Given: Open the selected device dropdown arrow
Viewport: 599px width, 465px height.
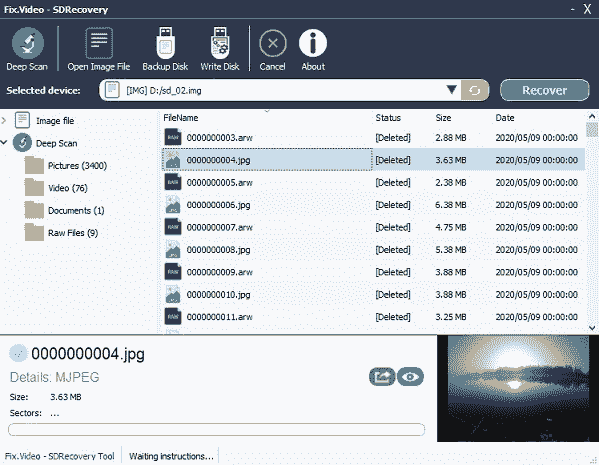Looking at the screenshot, I should 452,90.
